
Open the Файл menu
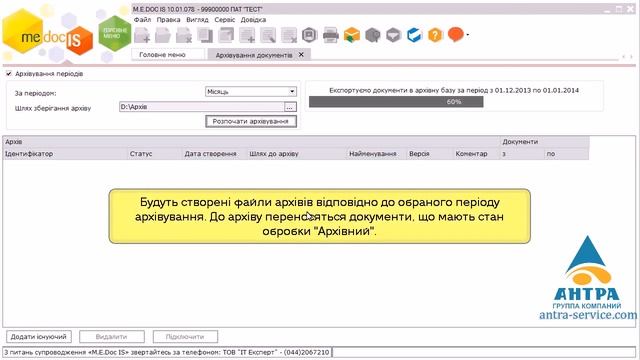tap(142, 20)
